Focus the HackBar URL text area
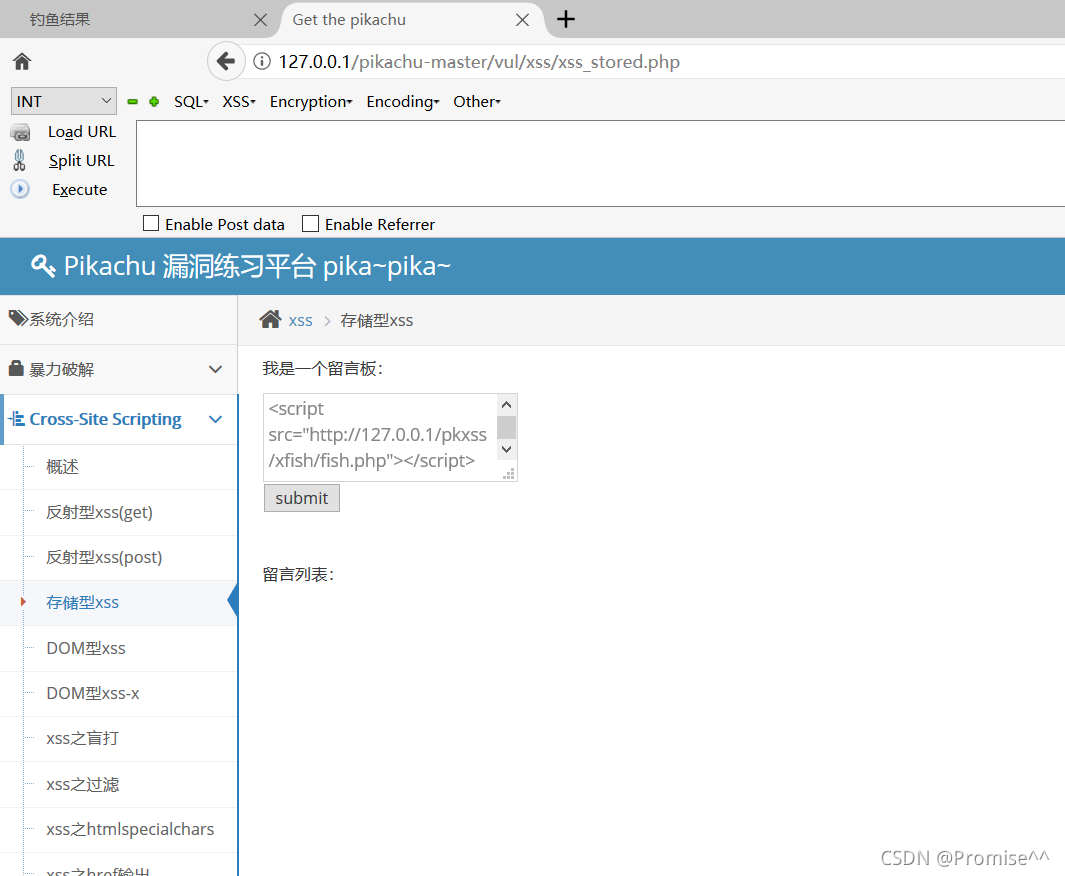 coord(600,164)
